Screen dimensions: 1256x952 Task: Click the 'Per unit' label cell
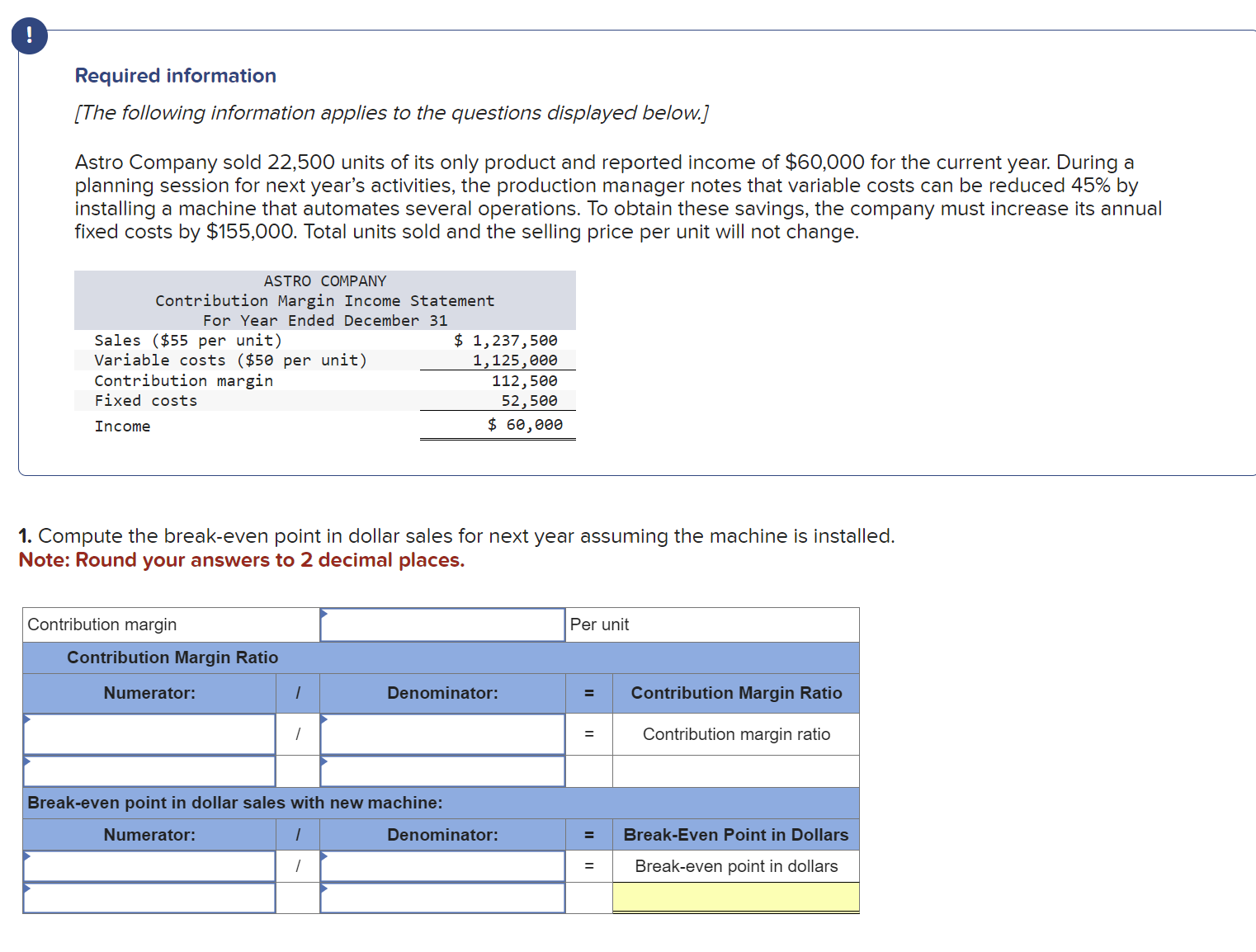[x=712, y=624]
